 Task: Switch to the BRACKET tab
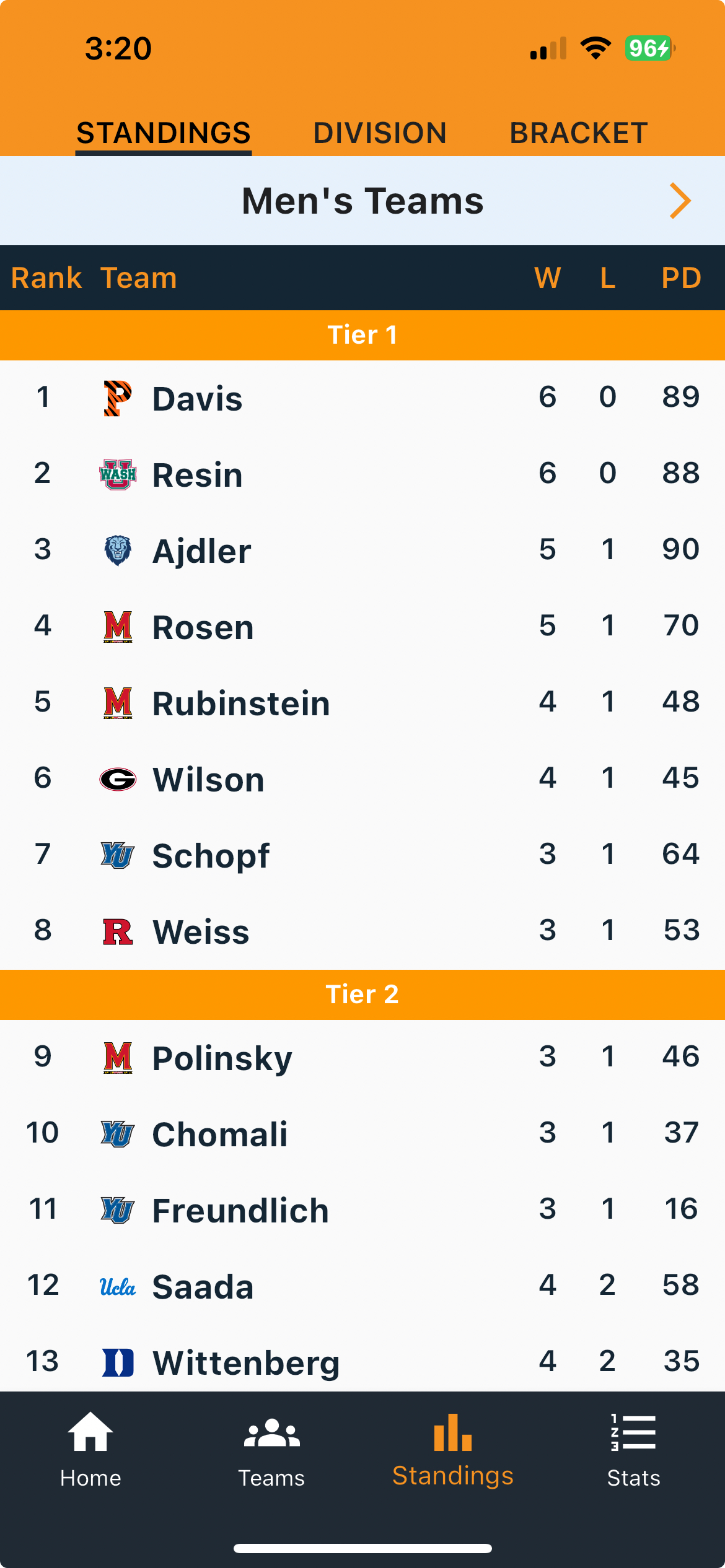[x=579, y=133]
